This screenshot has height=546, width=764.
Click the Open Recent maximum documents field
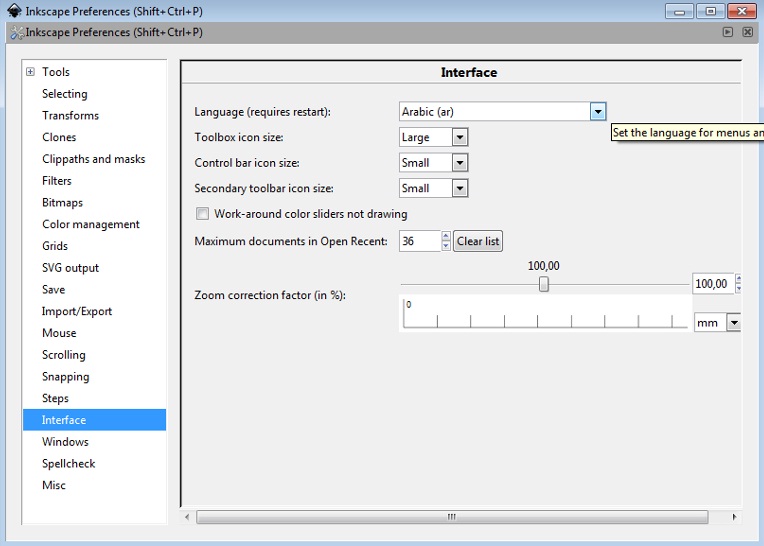coord(420,241)
